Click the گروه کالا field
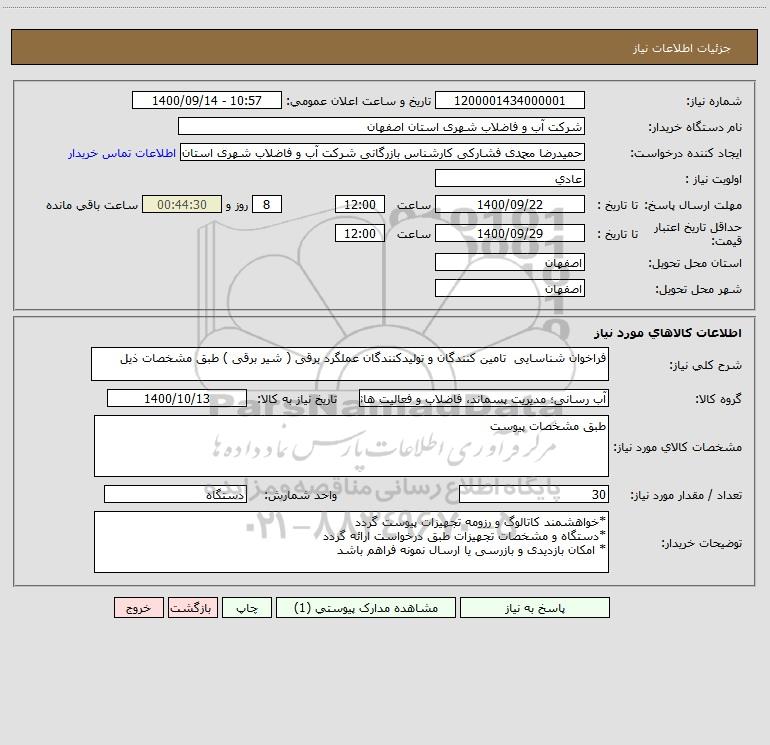The width and height of the screenshot is (770, 745). [x=484, y=398]
